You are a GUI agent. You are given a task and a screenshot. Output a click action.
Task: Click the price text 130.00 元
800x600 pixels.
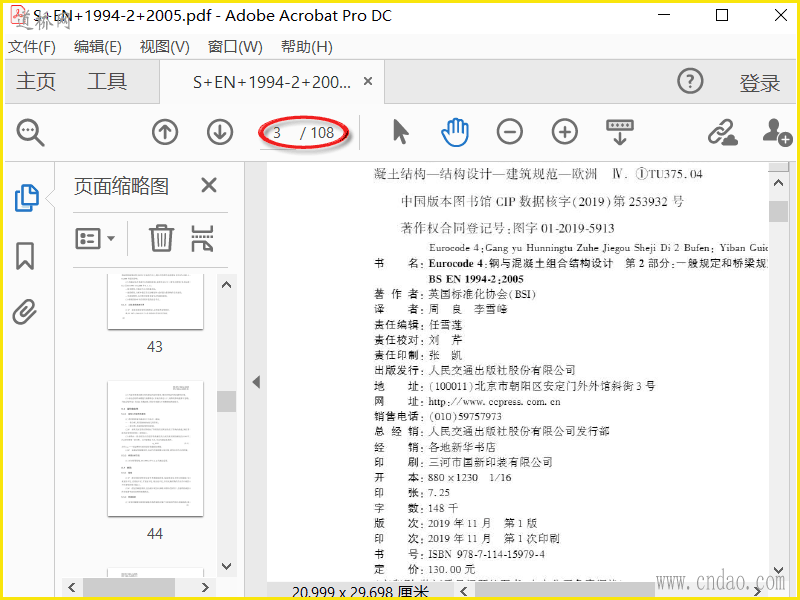[x=452, y=569]
